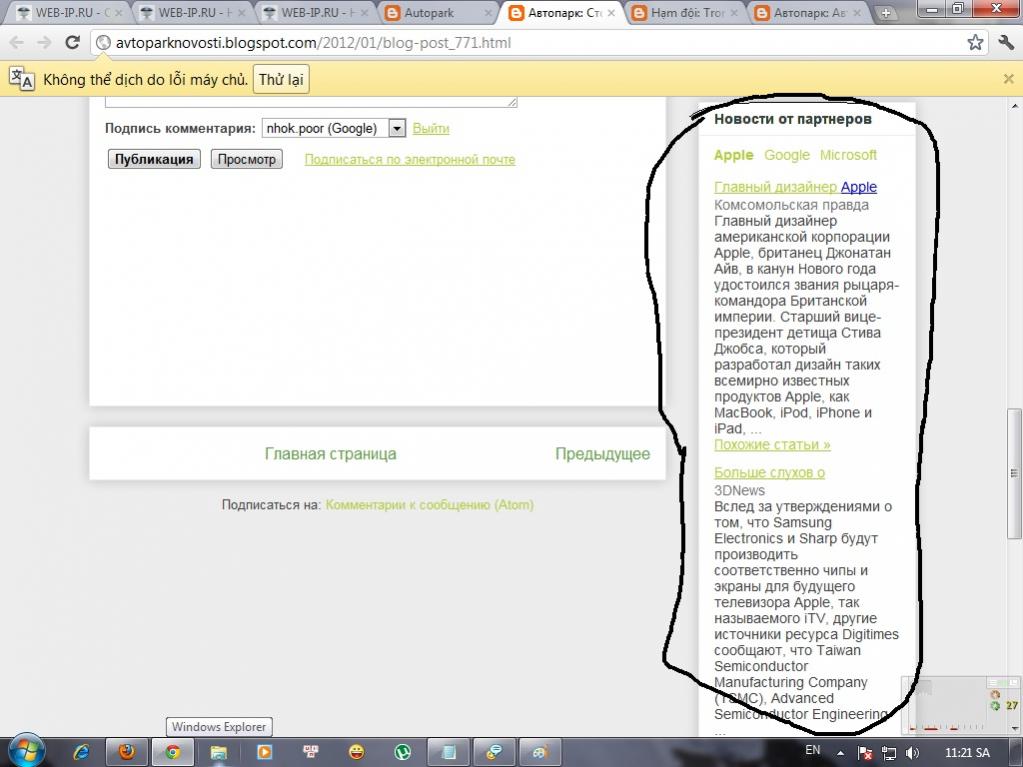
Task: Click inside the comment text area
Action: [x=311, y=102]
